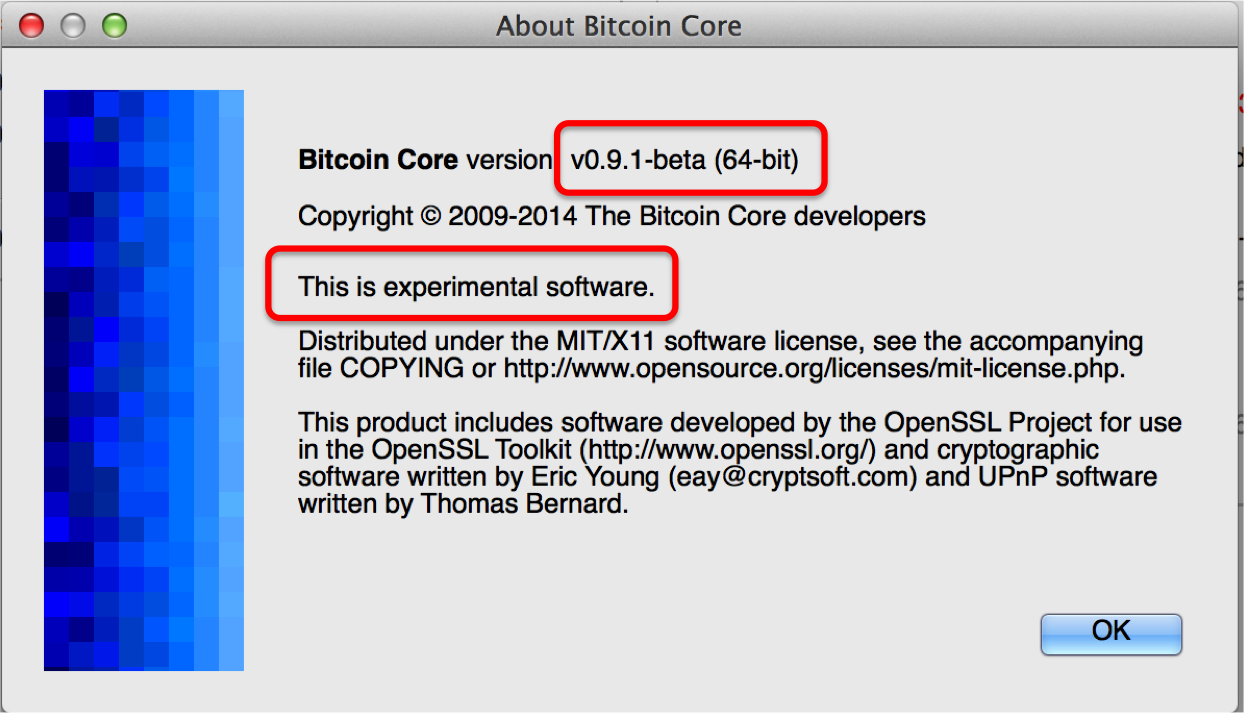Open the opensource.org mit-license.php link
1244x713 pixels.
[814, 368]
